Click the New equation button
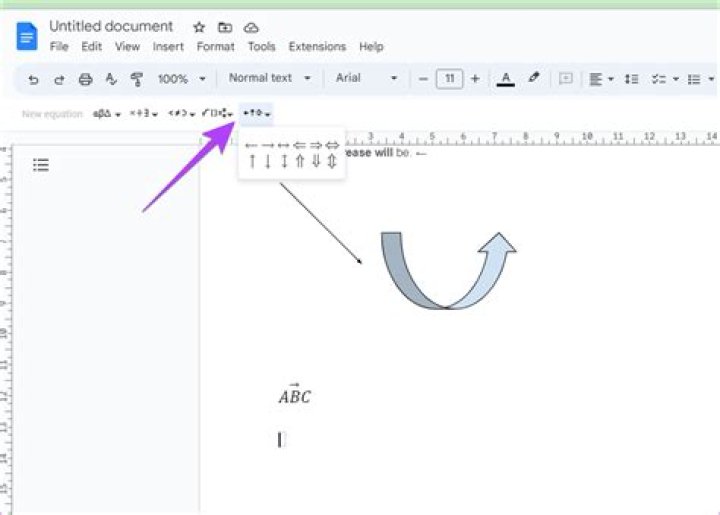720x515 pixels. [x=52, y=114]
